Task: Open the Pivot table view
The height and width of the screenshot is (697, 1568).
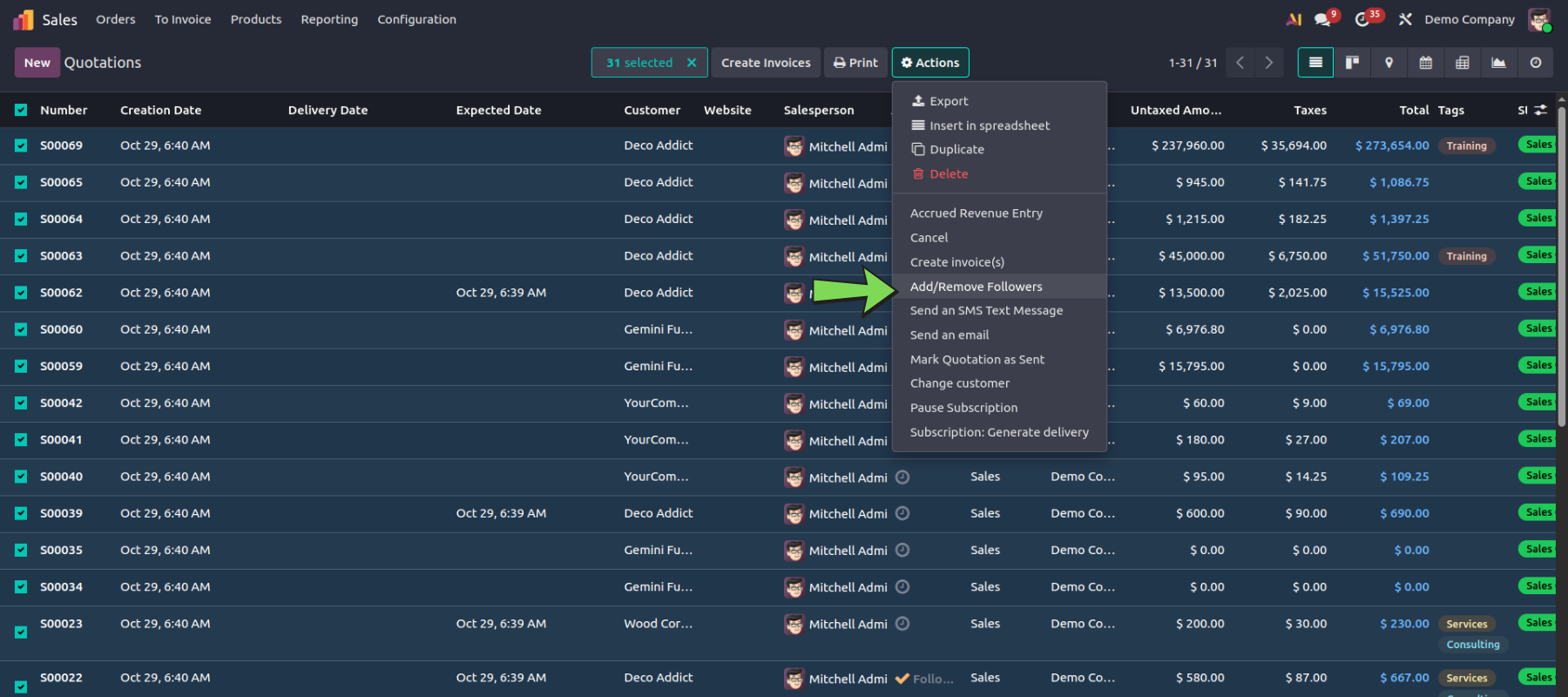Action: tap(1462, 63)
